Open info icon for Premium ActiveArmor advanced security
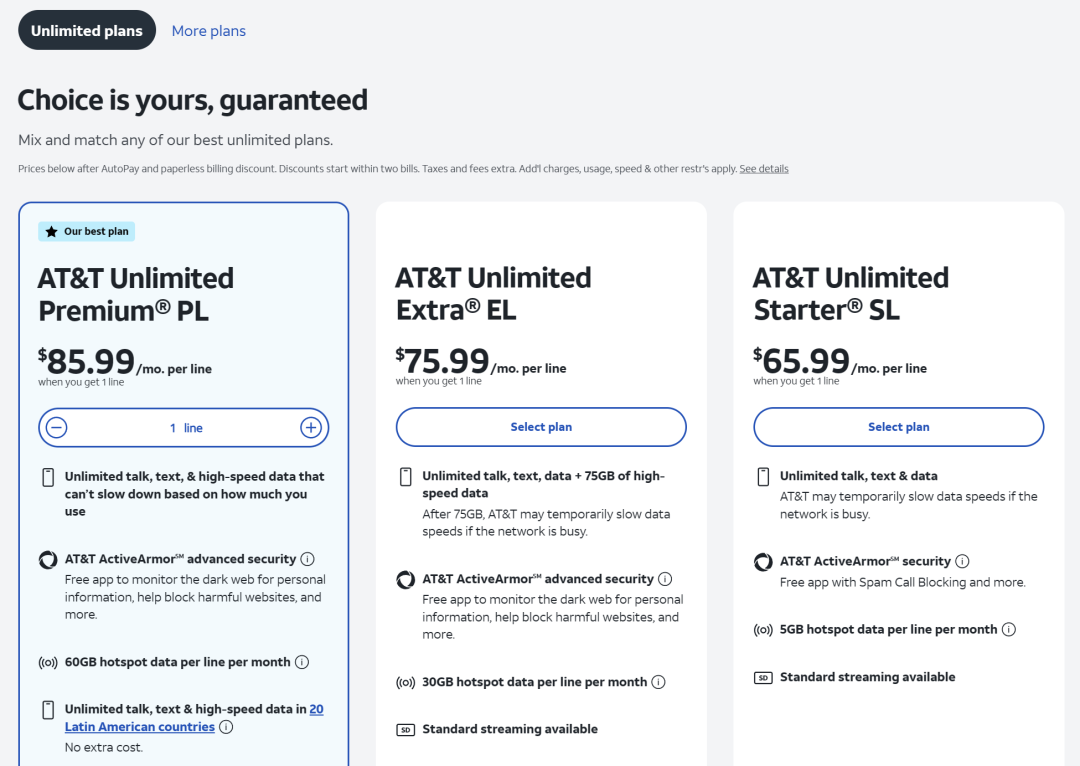 click(308, 559)
